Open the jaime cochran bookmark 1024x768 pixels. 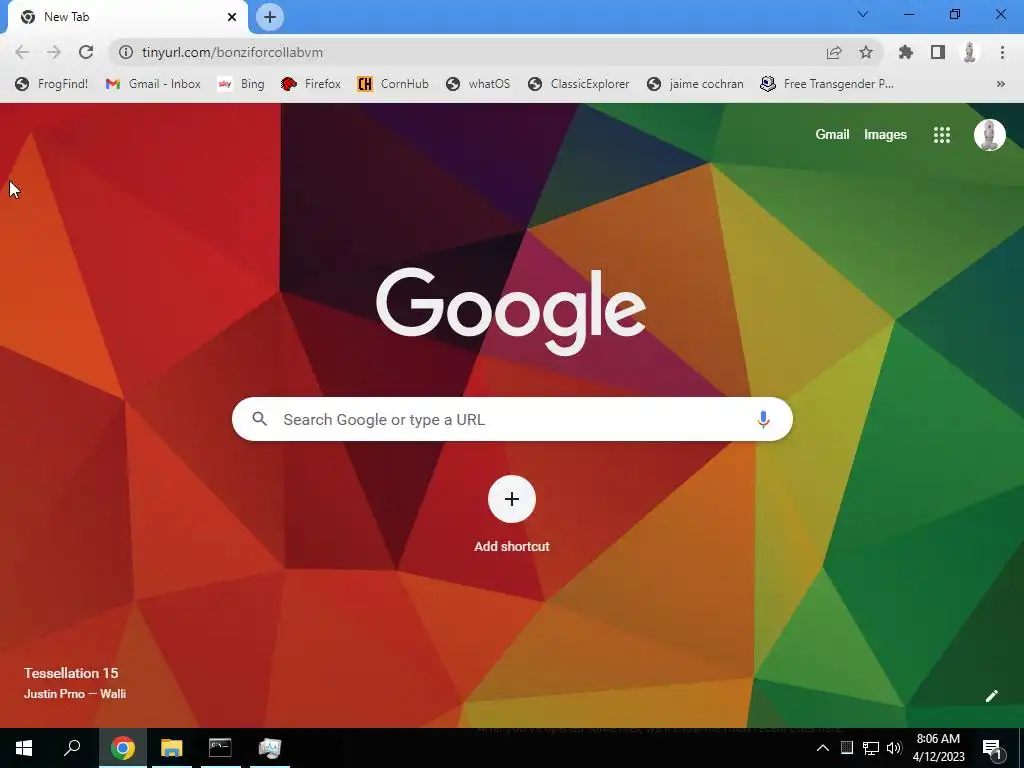pos(696,84)
